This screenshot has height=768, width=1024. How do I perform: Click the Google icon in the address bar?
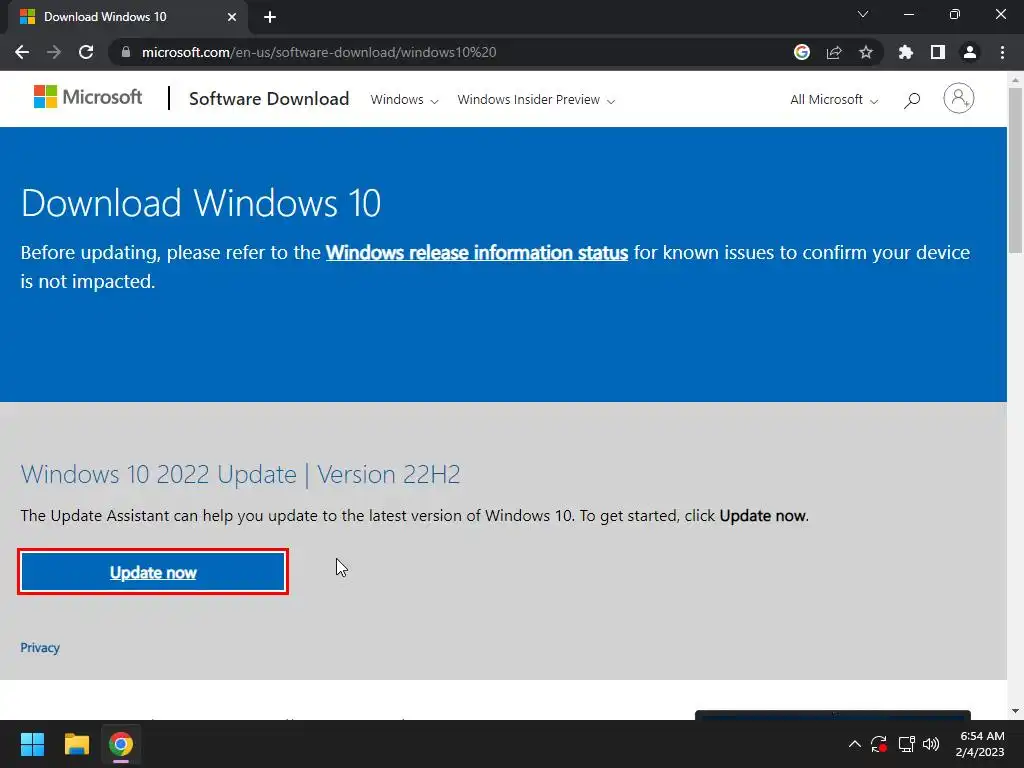802,52
